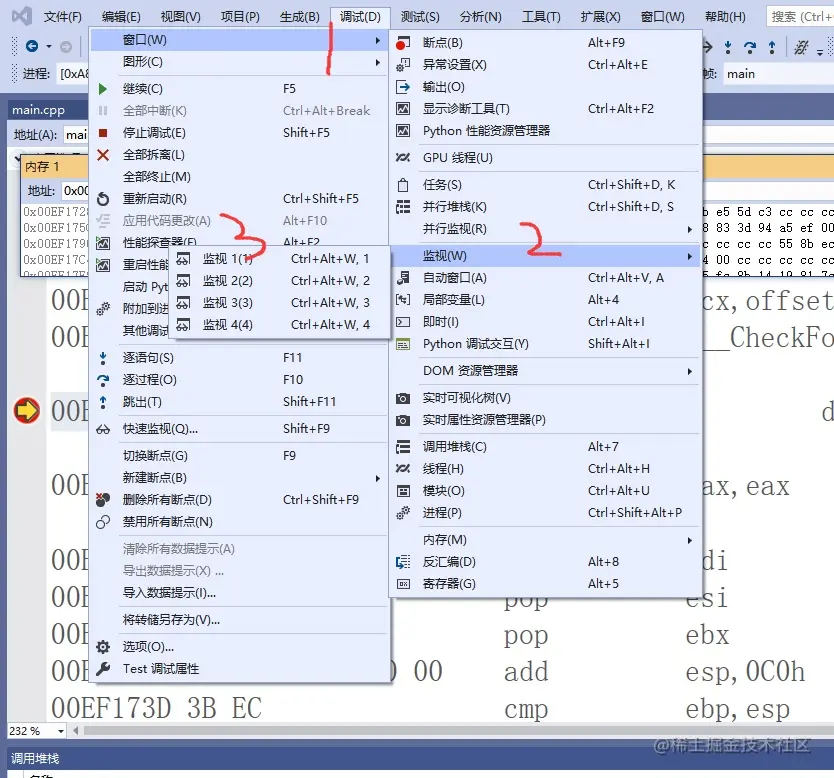834x778 pixels.
Task: Expand the DOM 资源管理器 submenu
Action: pyautogui.click(x=545, y=371)
